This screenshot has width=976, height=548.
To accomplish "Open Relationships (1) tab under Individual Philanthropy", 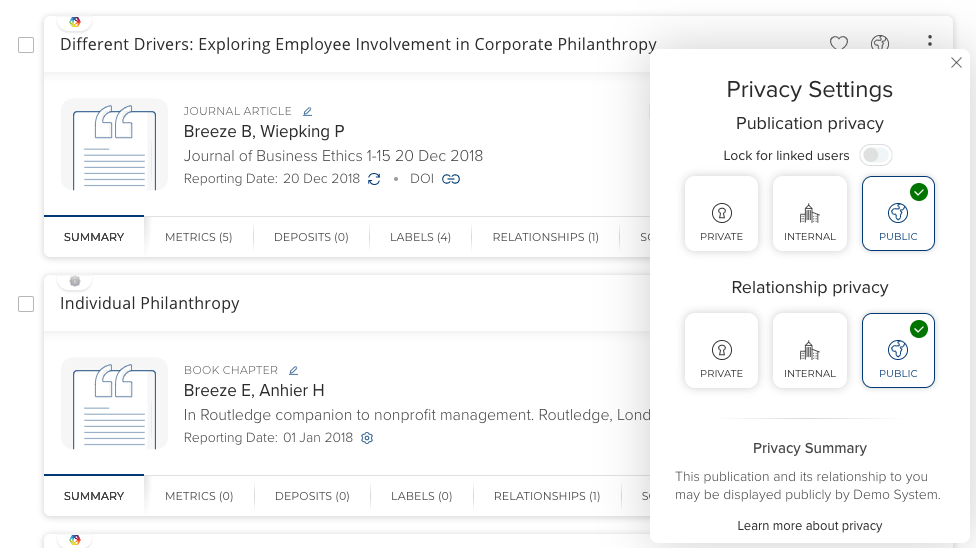I will click(546, 496).
